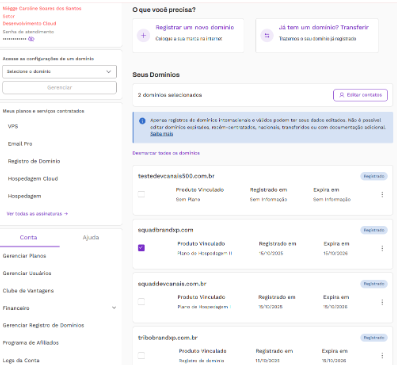
Task: Open Email Pro in contracted services
Action: click(x=20, y=144)
